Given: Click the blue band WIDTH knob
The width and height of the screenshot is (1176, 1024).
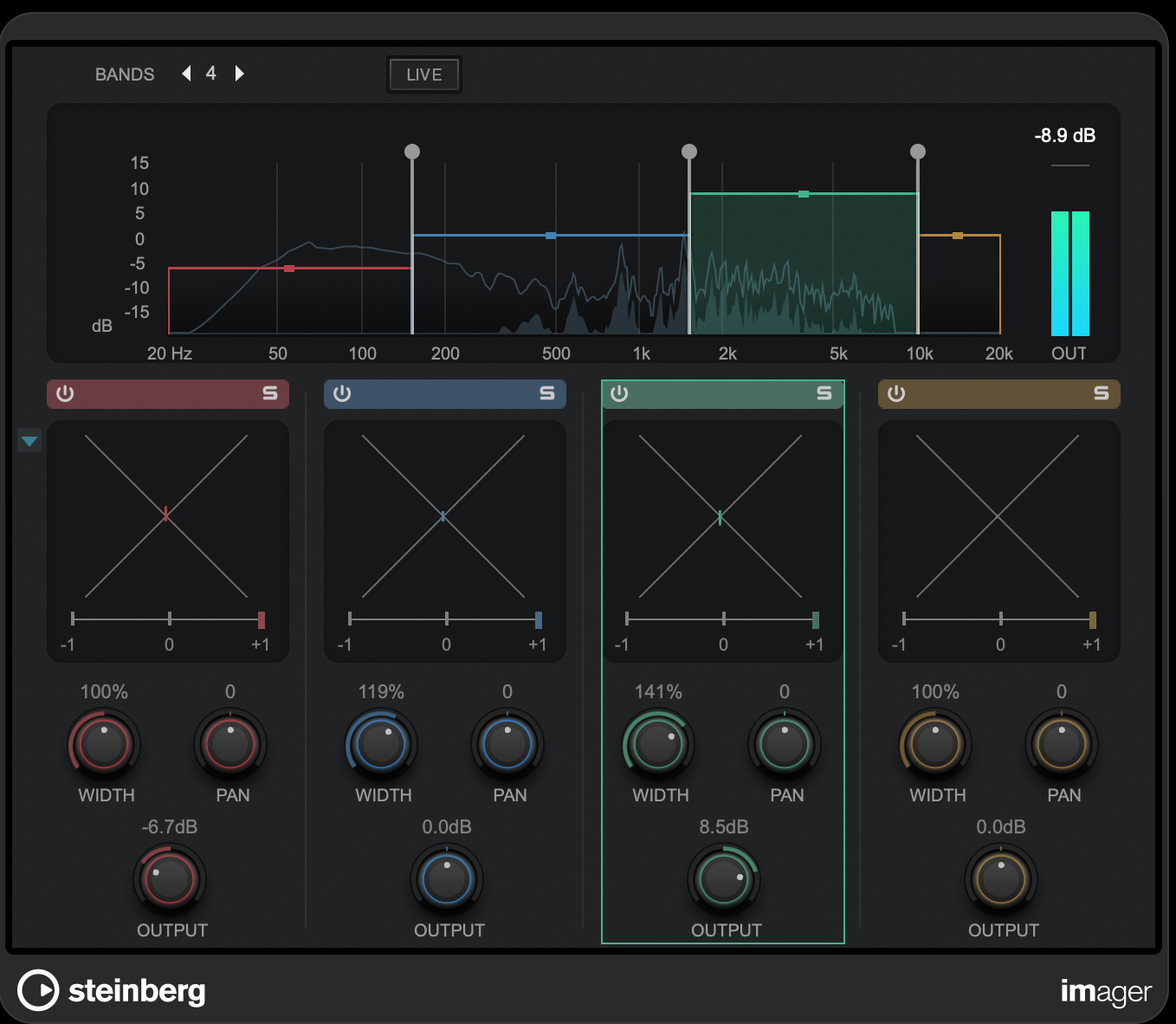Looking at the screenshot, I should [x=381, y=744].
